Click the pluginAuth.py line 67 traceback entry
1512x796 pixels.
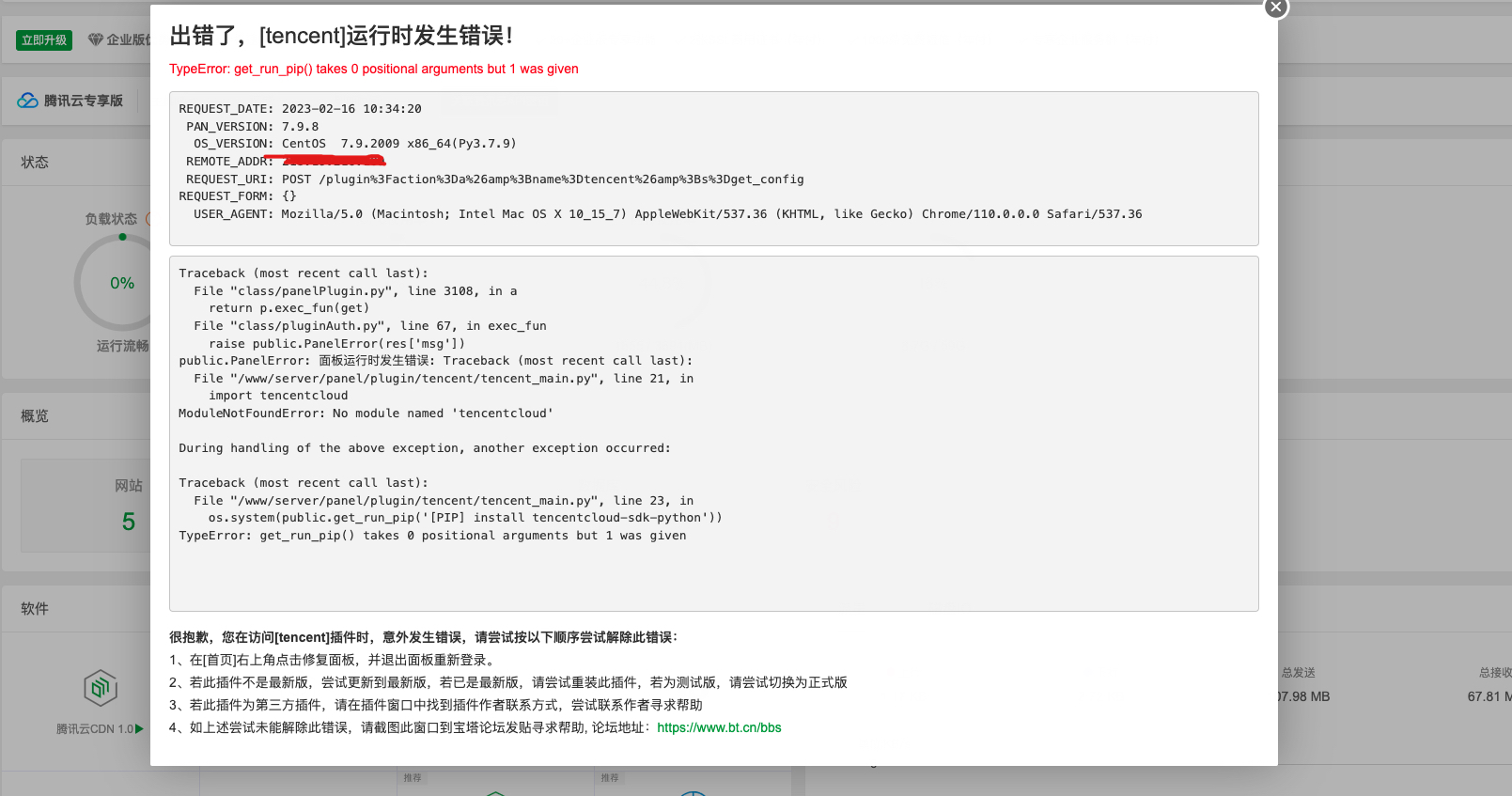tap(370, 326)
